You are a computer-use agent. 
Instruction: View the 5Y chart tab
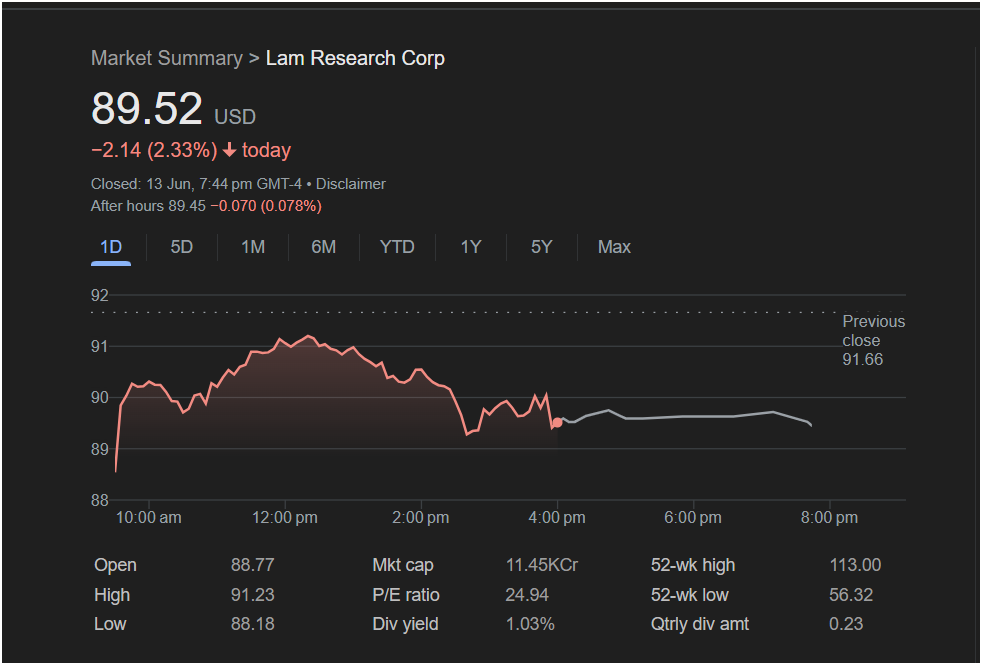542,247
